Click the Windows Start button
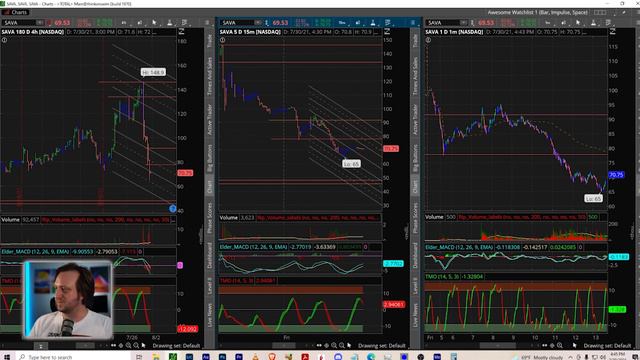This screenshot has width=640, height=360. (7, 357)
